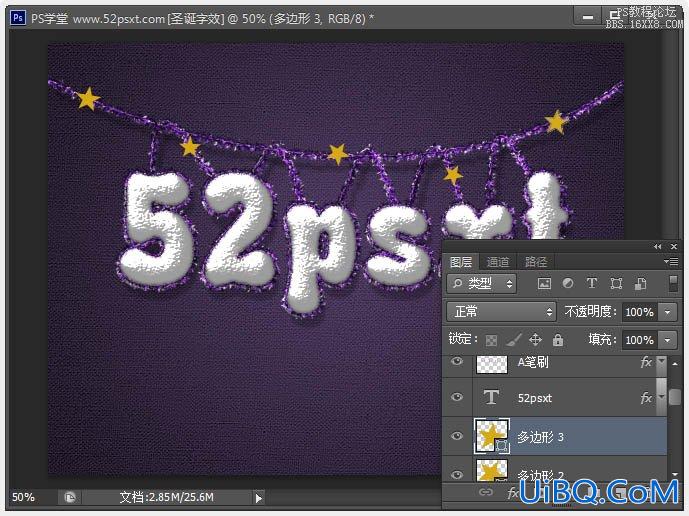
Task: Hide the 多边形 2 layer
Action: point(457,474)
